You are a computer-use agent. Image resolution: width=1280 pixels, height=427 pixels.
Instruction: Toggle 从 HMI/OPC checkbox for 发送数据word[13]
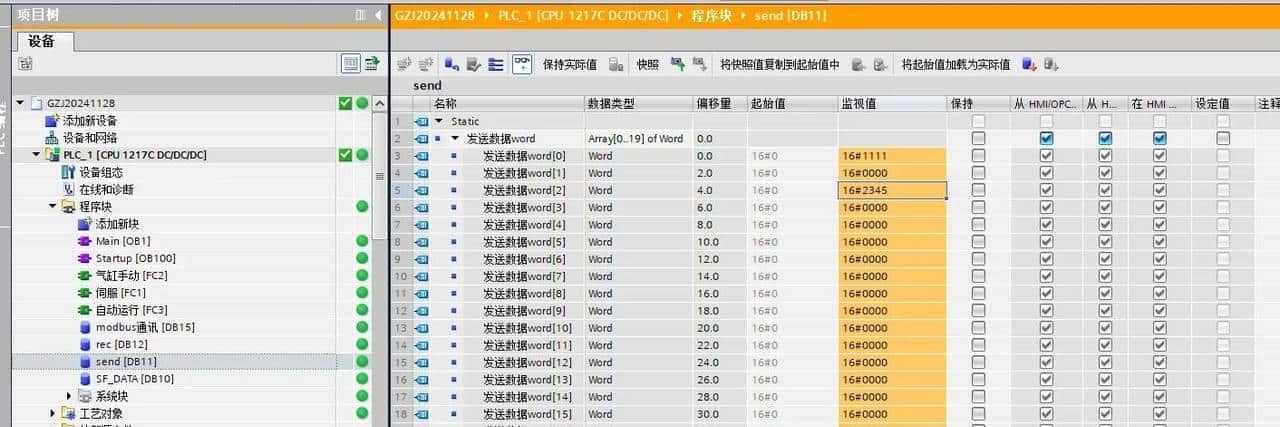pyautogui.click(x=1046, y=380)
